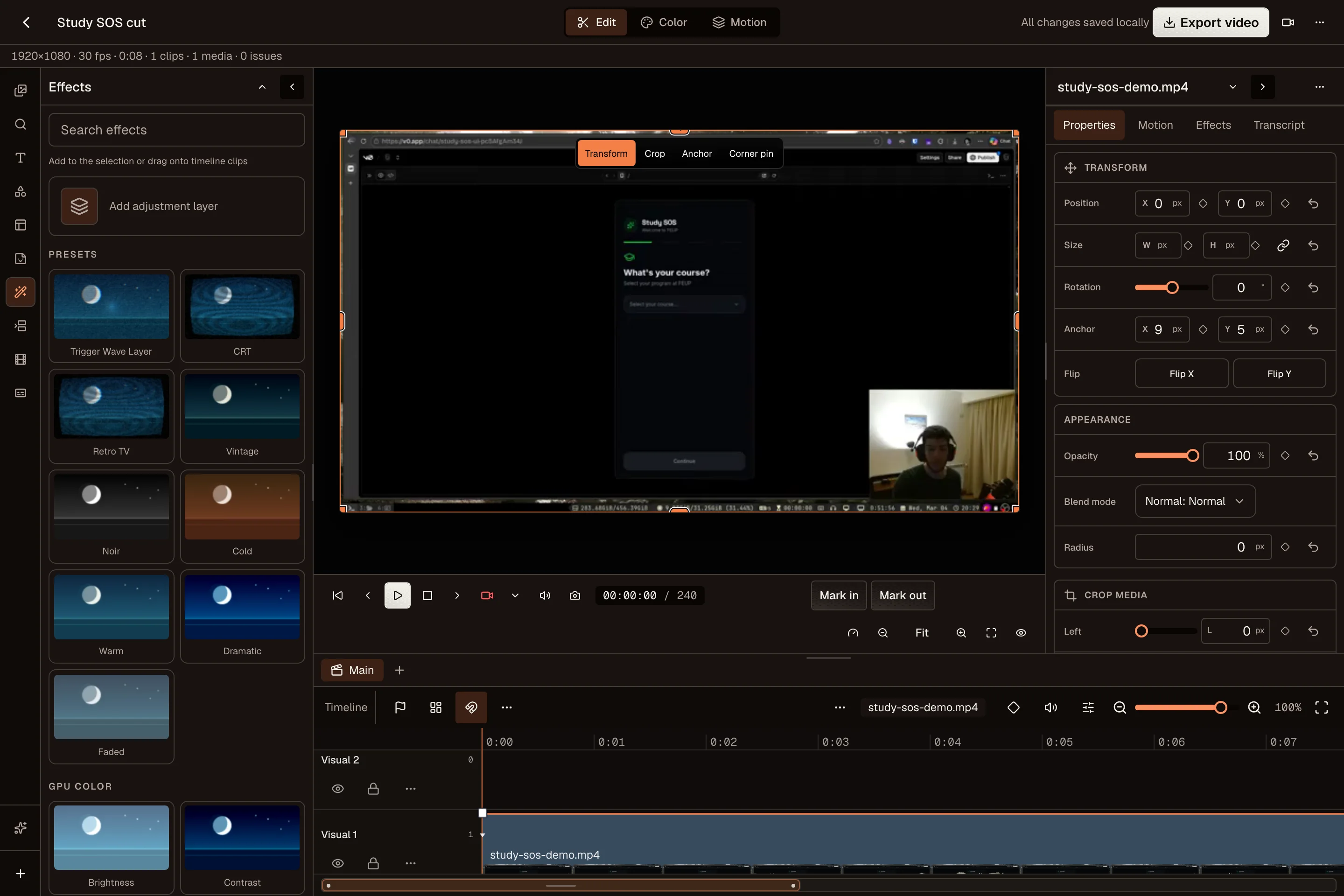Play the preview
Viewport: 1344px width, 896px height.
pyautogui.click(x=397, y=595)
